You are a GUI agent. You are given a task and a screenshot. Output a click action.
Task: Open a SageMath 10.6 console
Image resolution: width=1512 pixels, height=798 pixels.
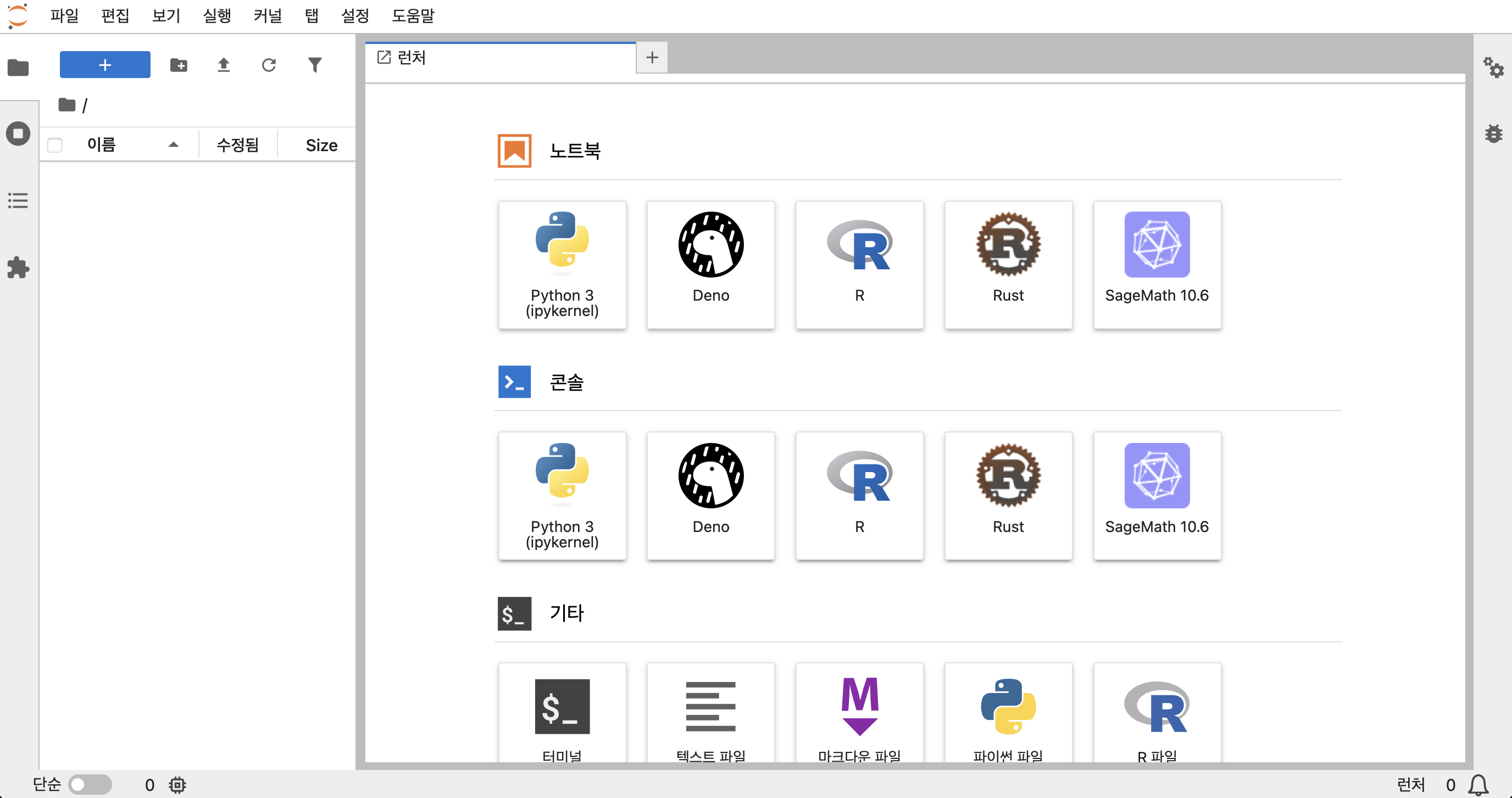point(1157,496)
